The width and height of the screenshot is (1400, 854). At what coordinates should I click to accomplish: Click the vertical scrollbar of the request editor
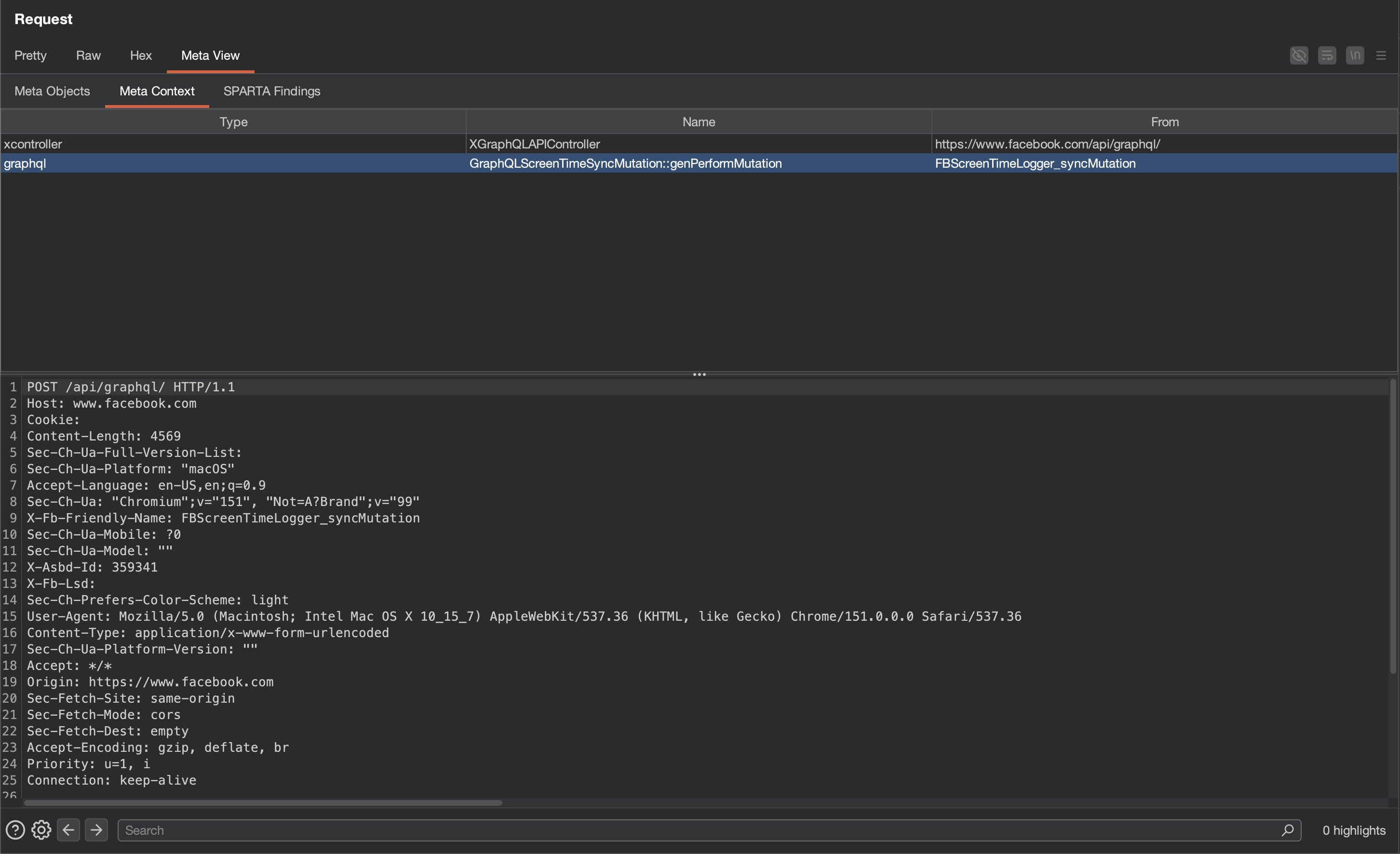(1393, 526)
